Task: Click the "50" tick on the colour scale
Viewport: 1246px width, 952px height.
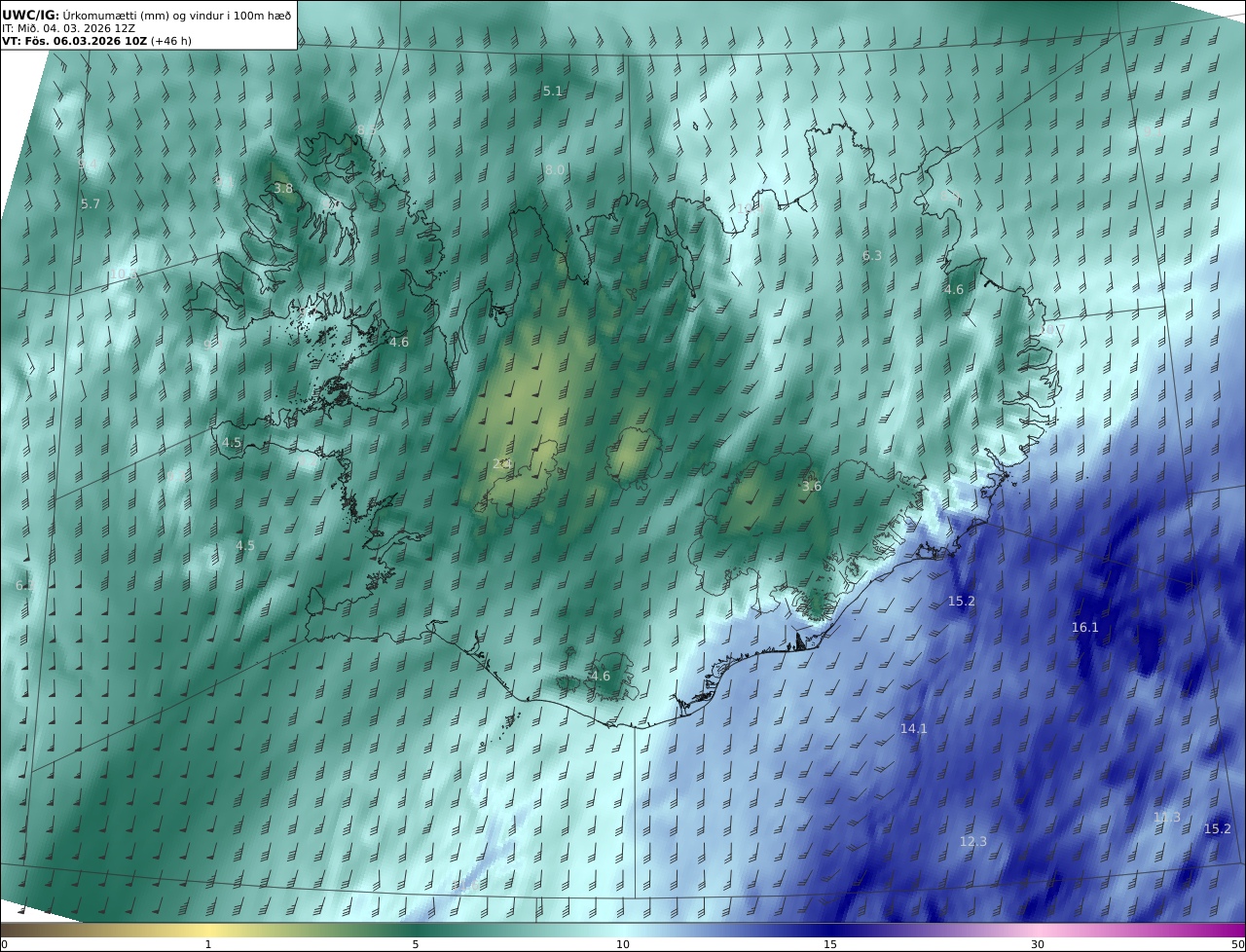Action: click(x=1237, y=944)
